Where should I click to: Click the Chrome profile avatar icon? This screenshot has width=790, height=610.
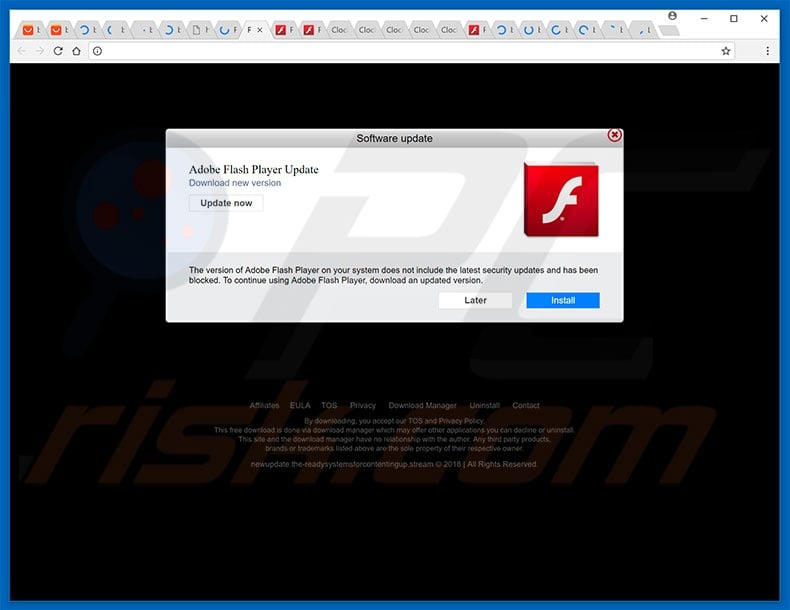[x=672, y=16]
